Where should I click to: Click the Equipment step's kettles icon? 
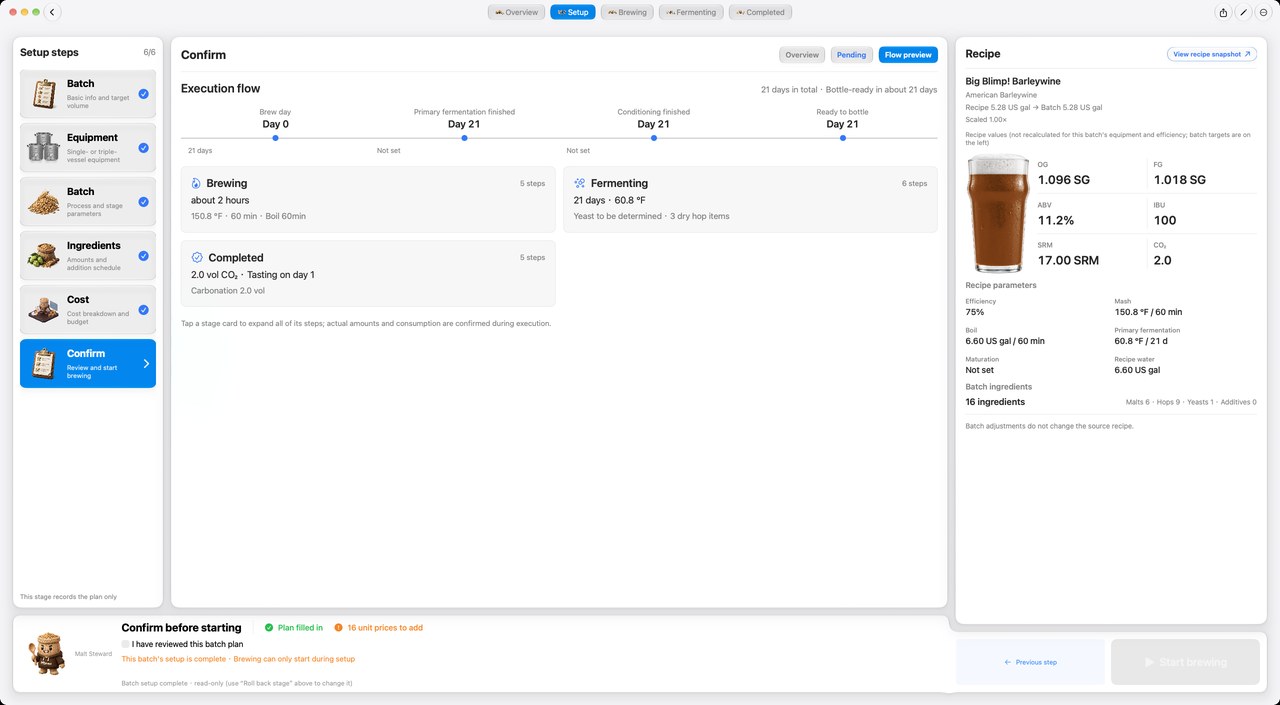tap(43, 148)
